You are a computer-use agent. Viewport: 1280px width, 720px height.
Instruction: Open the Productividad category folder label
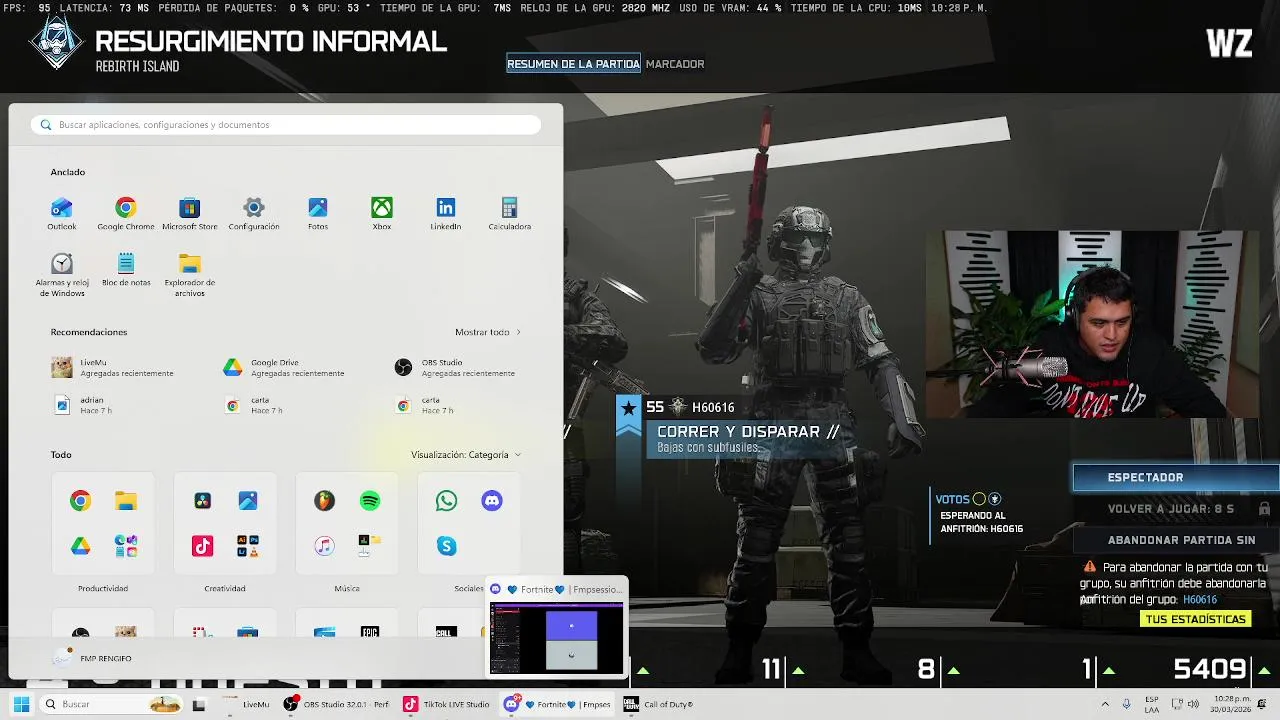pos(103,589)
